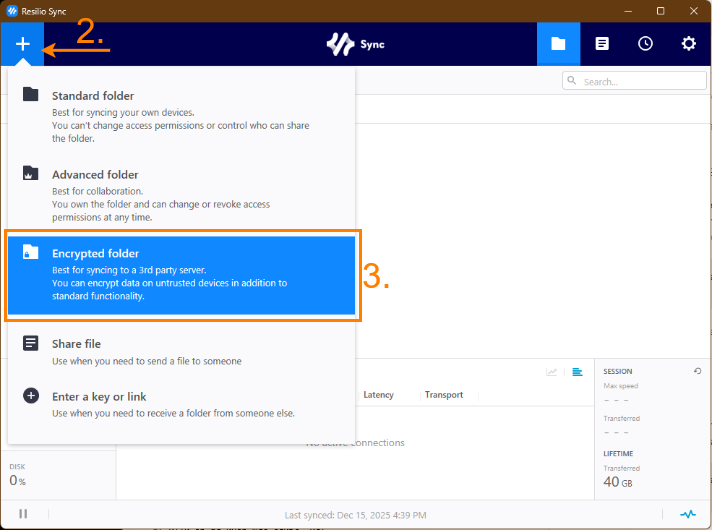Screen dimensions: 713x530
Task: Choose Share file from the menu
Action: [x=180, y=351]
